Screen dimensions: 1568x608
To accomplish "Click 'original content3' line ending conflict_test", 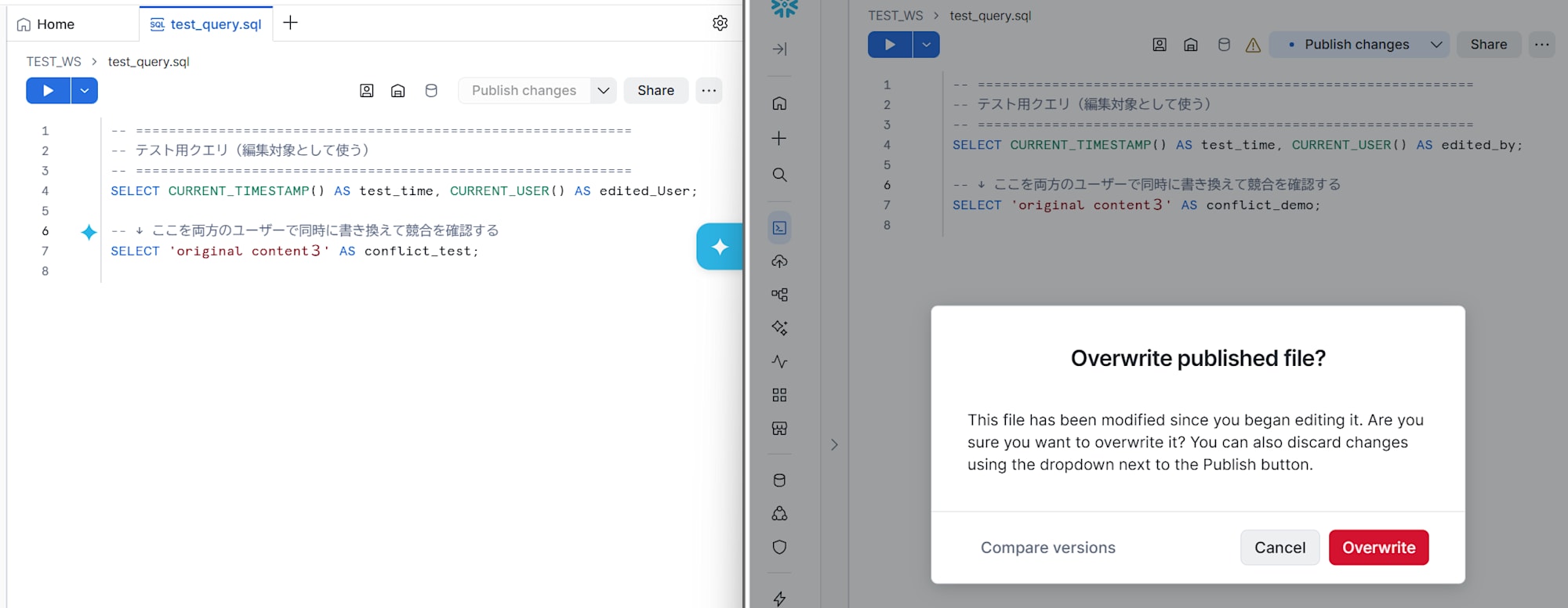I will coord(294,251).
